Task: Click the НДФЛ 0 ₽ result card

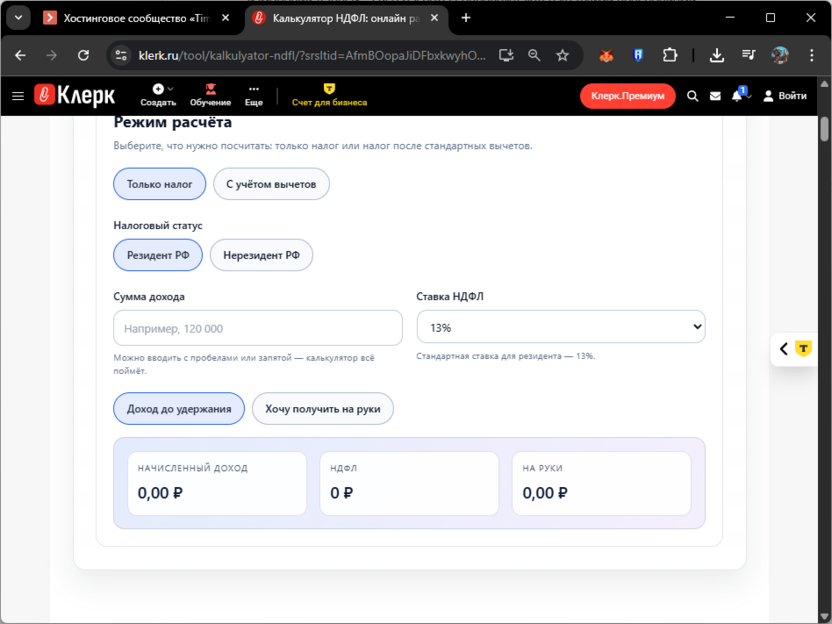Action: pos(409,483)
